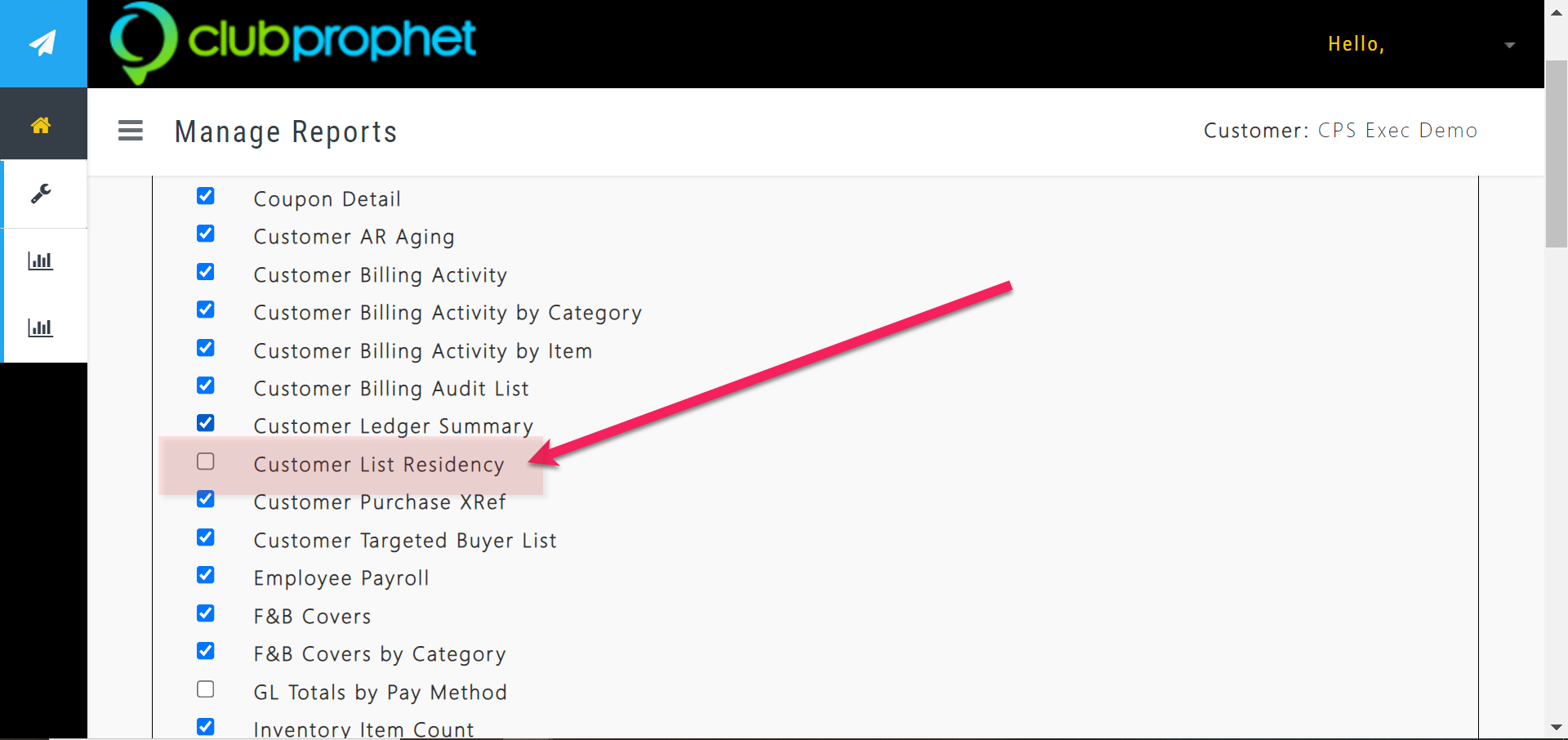Click the scrollbar up arrow

point(1556,13)
